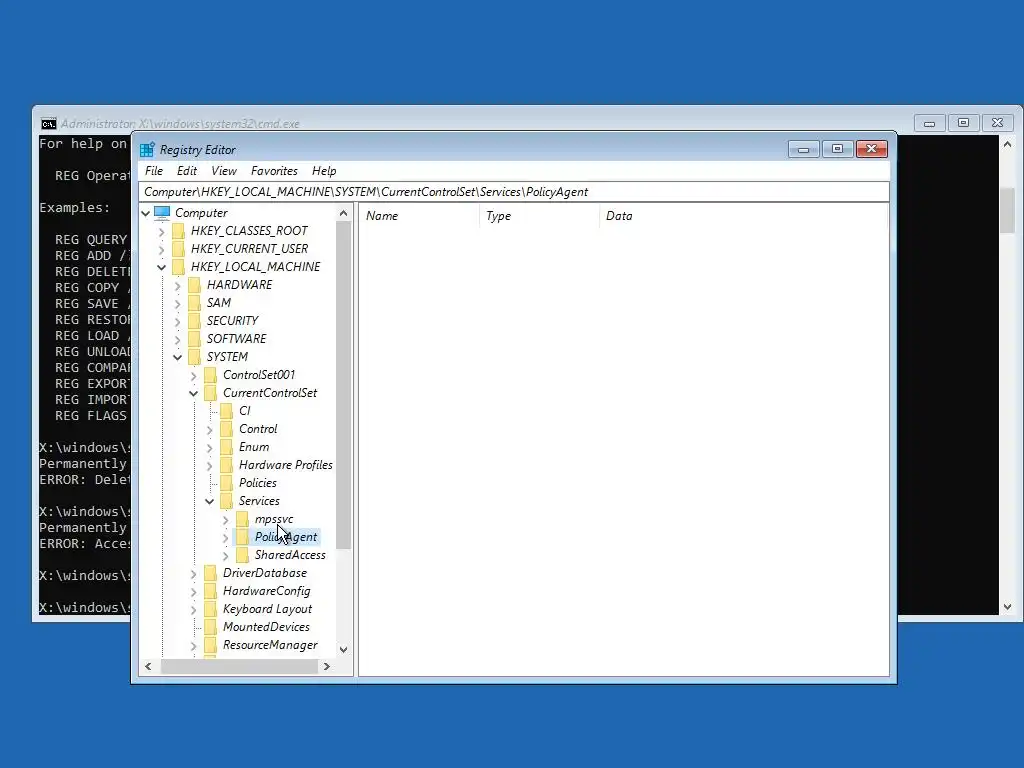Expand the HKEY_CLASSES_ROOT chevron

pyautogui.click(x=161, y=232)
